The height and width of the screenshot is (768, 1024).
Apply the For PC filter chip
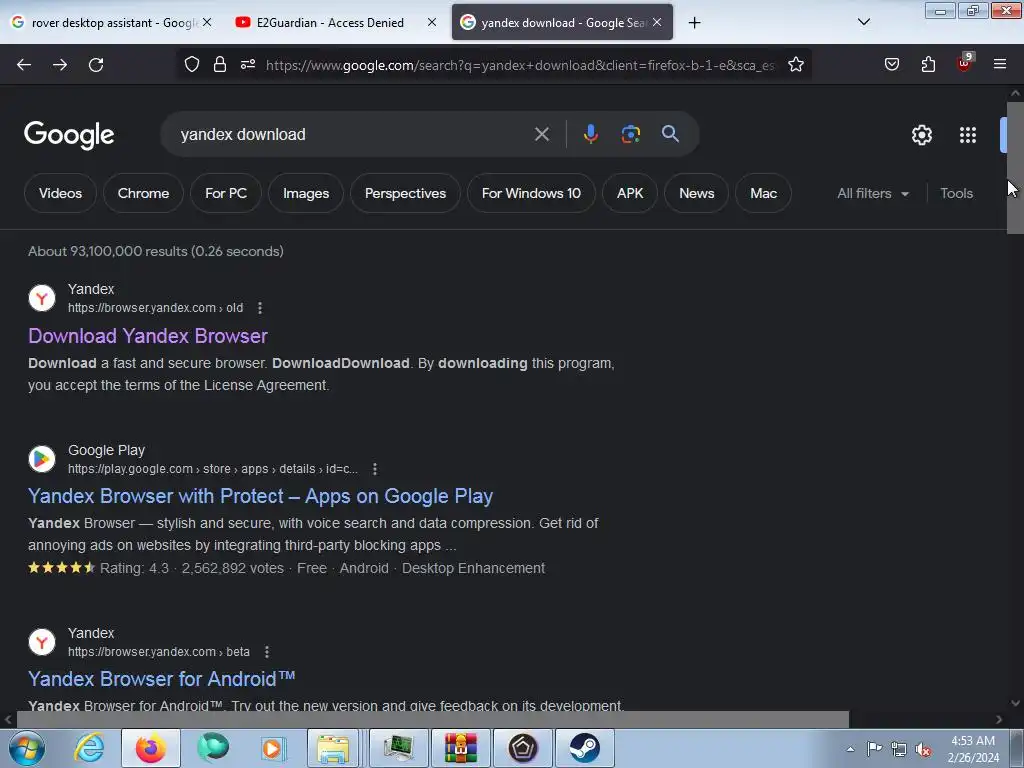(226, 193)
